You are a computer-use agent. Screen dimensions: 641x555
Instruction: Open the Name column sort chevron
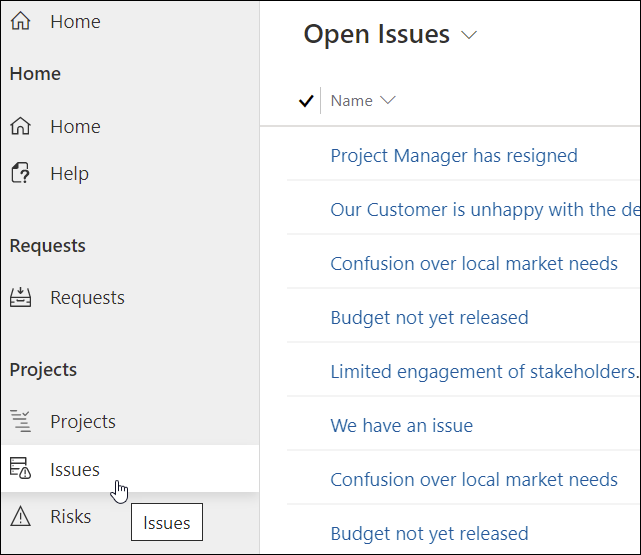point(388,100)
